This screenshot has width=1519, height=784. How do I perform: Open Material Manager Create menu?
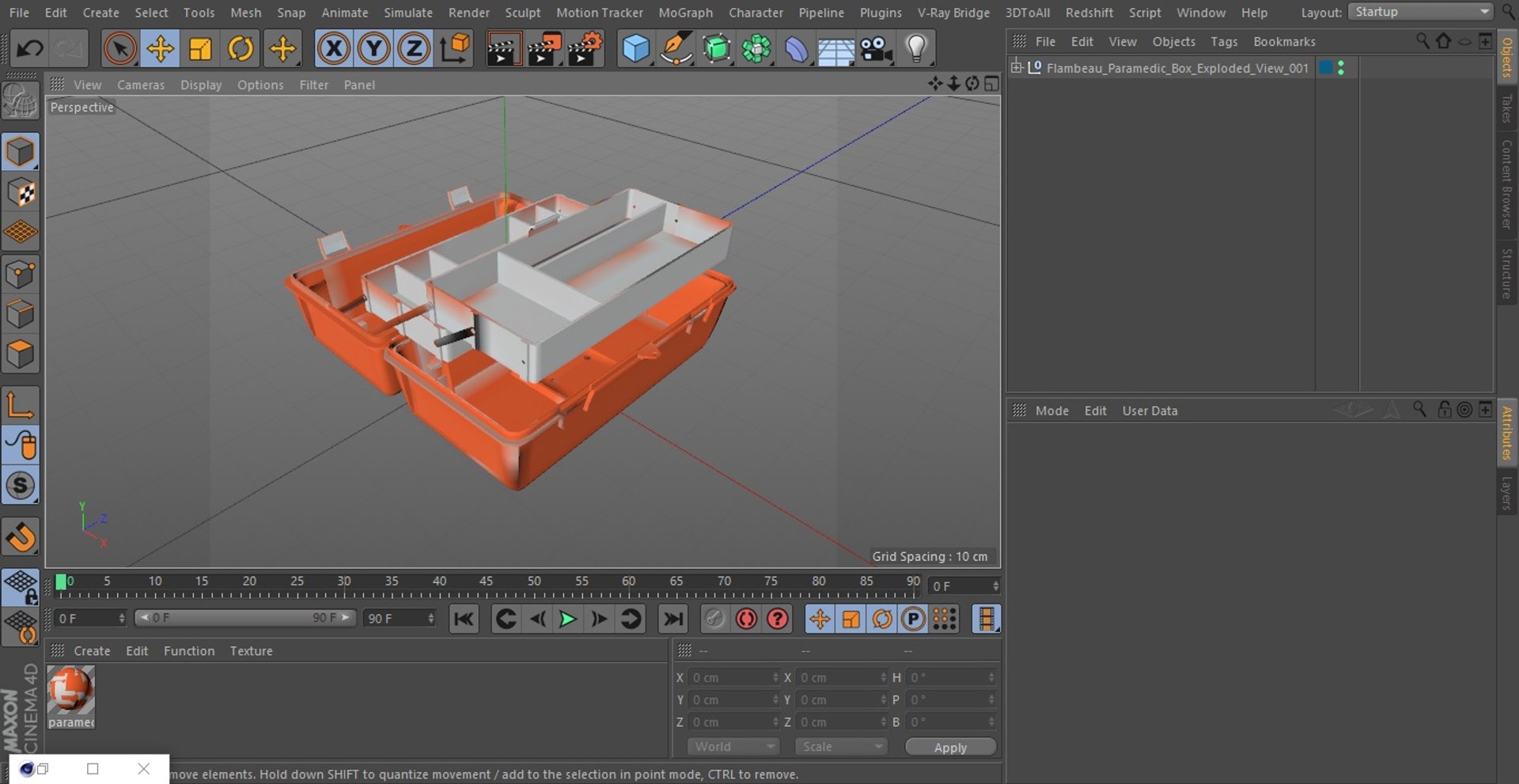click(92, 651)
